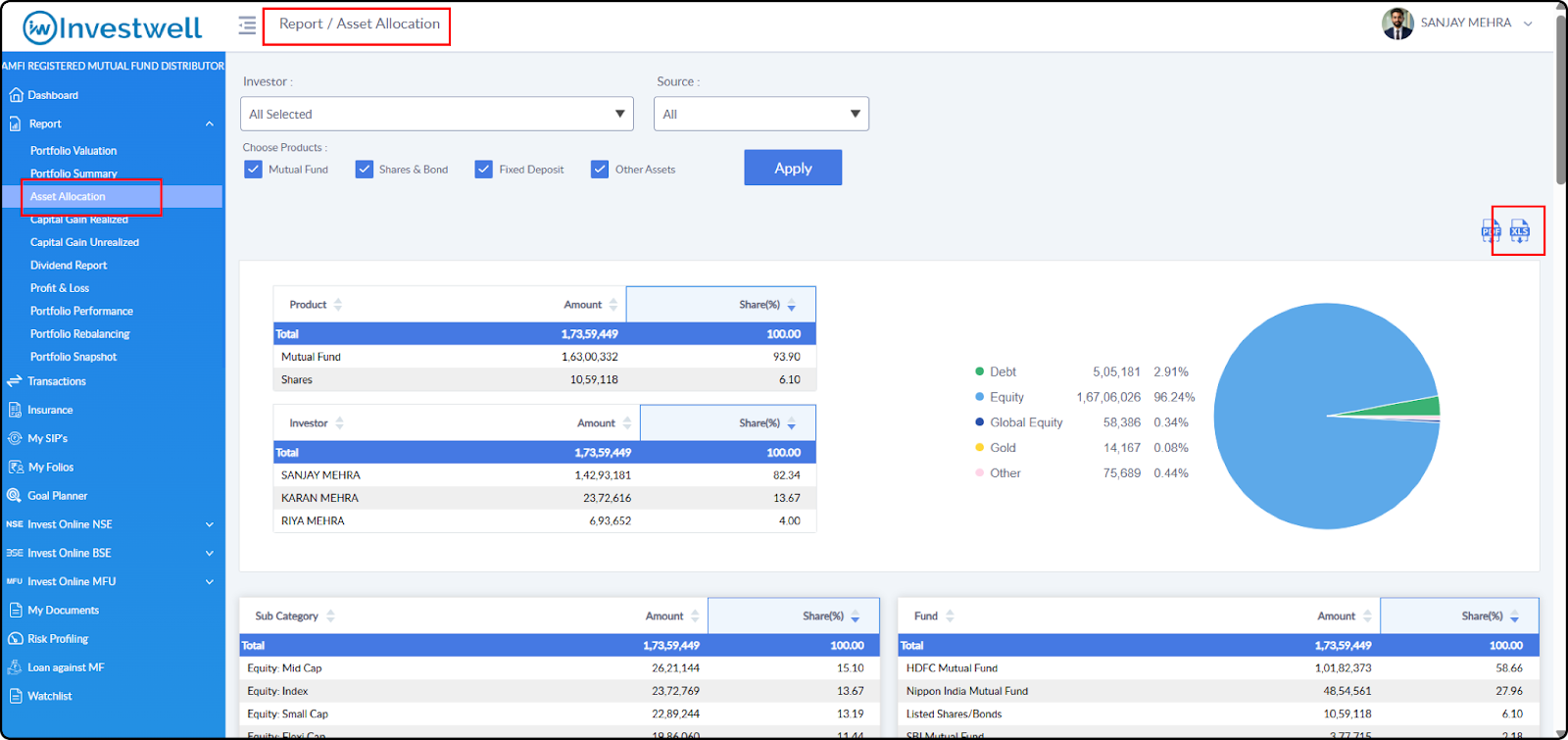Click the Gold legend color dot

pos(979,448)
